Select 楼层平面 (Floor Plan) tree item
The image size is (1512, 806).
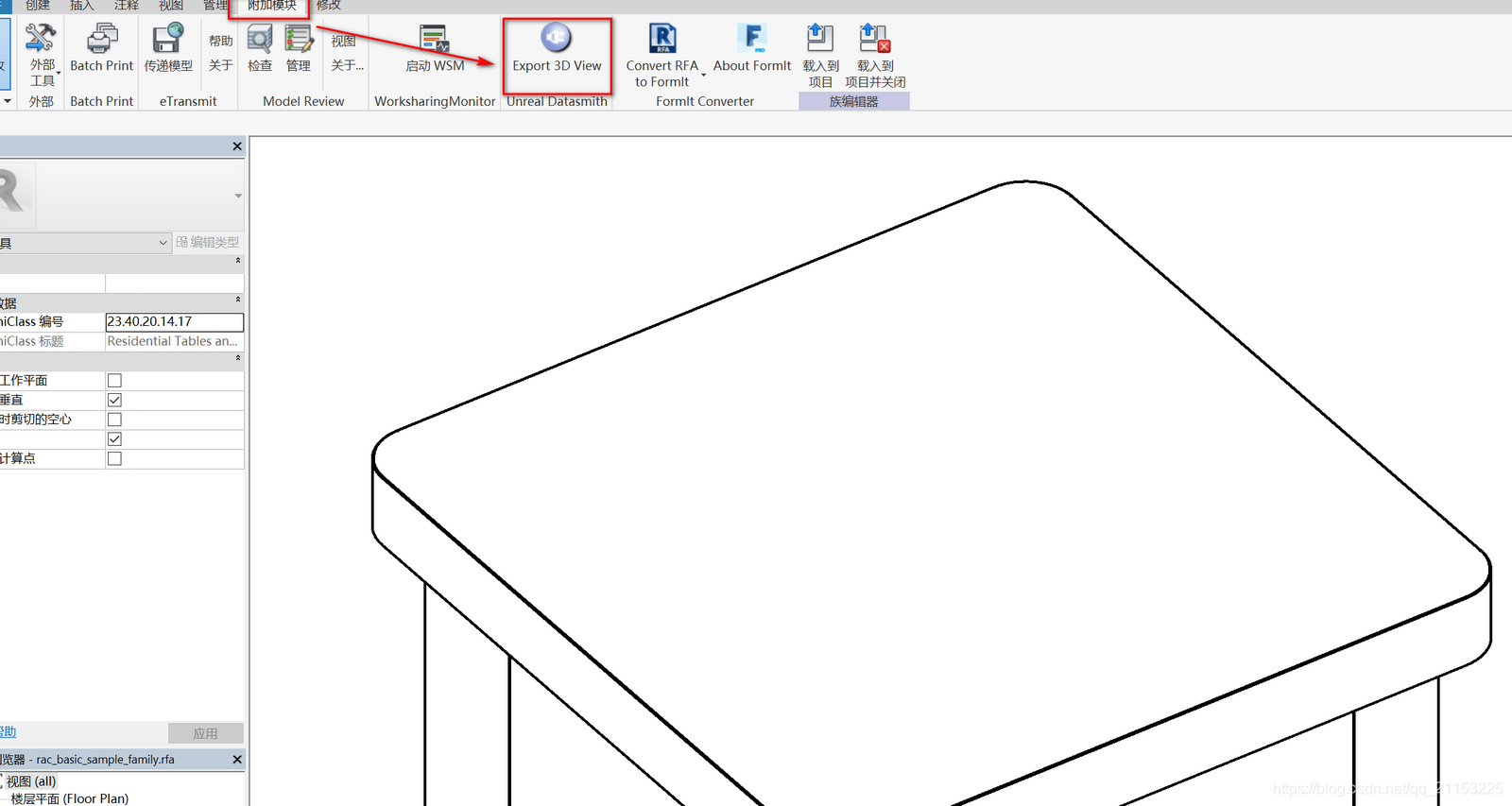pyautogui.click(x=69, y=798)
